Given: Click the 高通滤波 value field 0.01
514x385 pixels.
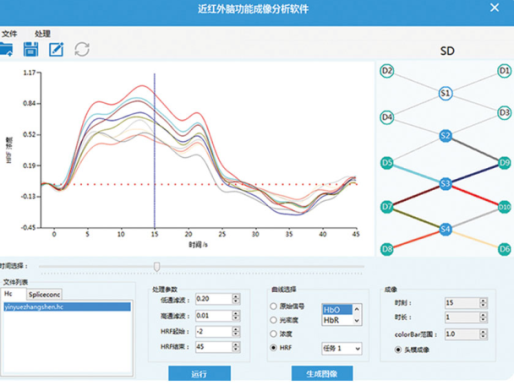Looking at the screenshot, I should 214,316.
